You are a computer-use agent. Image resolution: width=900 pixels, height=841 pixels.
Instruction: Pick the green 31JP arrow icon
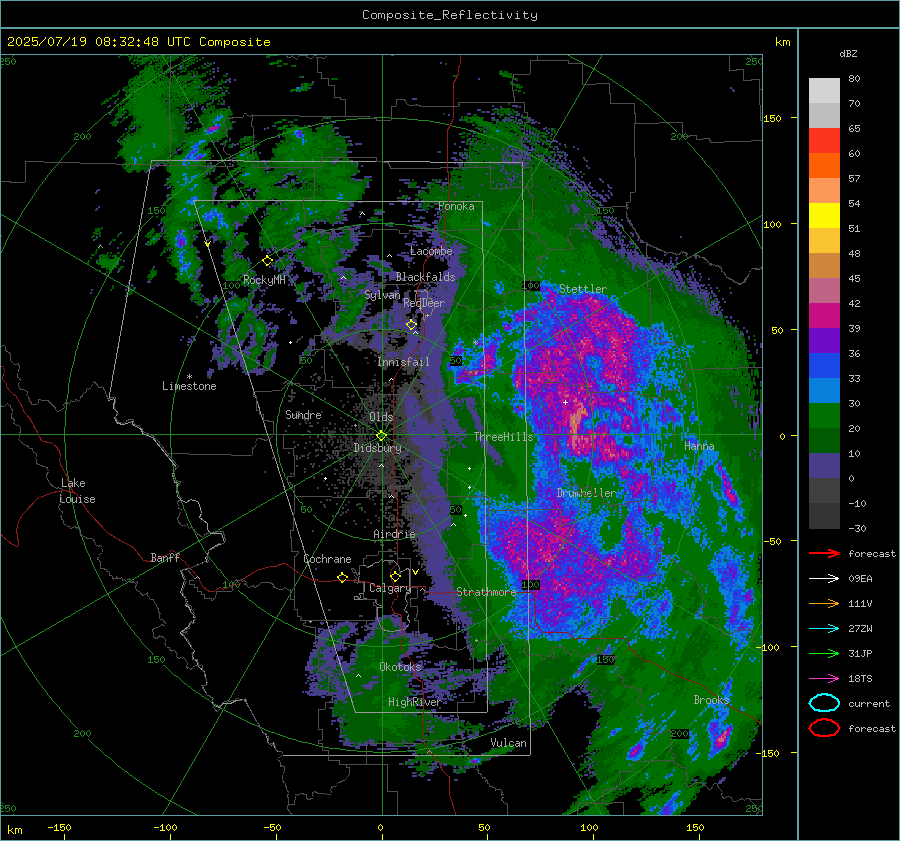(824, 653)
